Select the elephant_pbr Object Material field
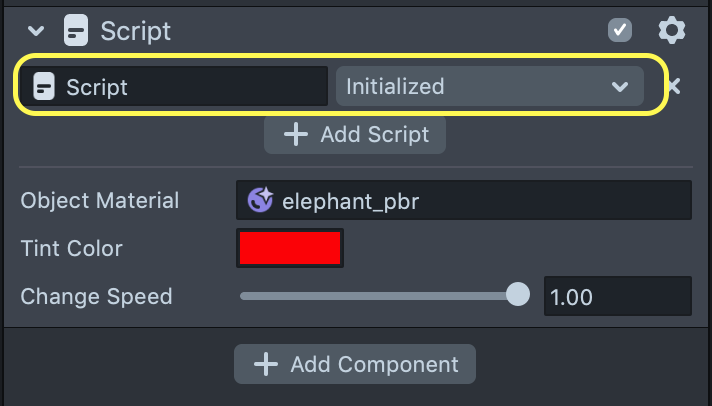Screen dimensions: 712x406 [464, 200]
